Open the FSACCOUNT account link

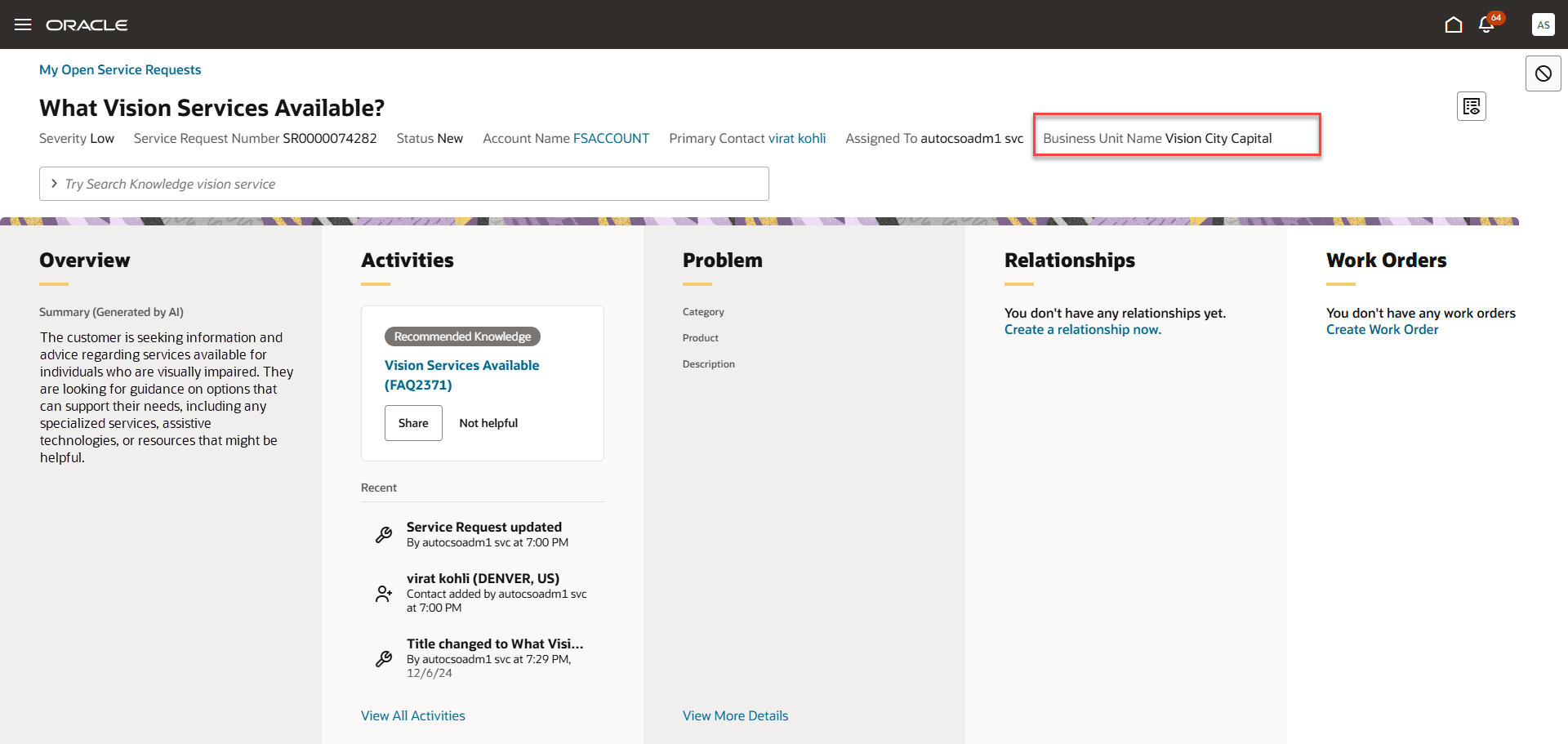(611, 139)
